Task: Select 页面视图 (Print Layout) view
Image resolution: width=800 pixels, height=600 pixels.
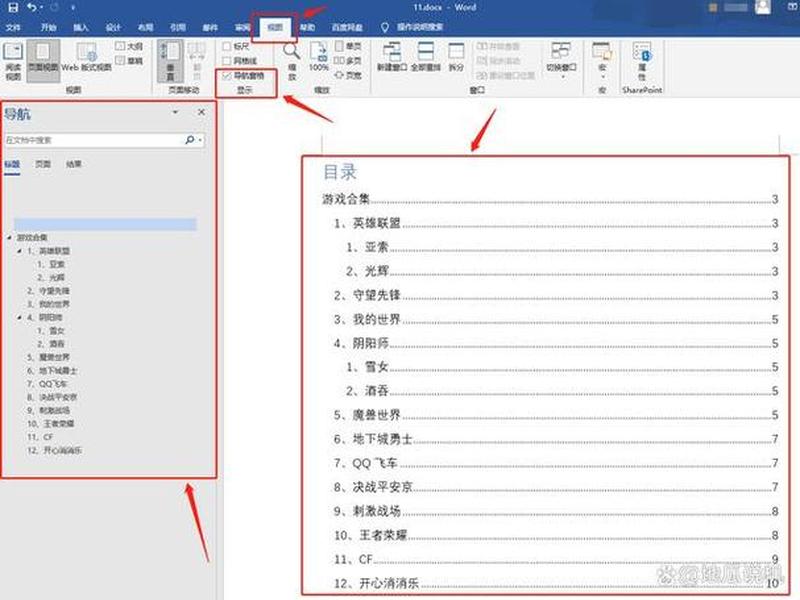Action: click(x=43, y=61)
